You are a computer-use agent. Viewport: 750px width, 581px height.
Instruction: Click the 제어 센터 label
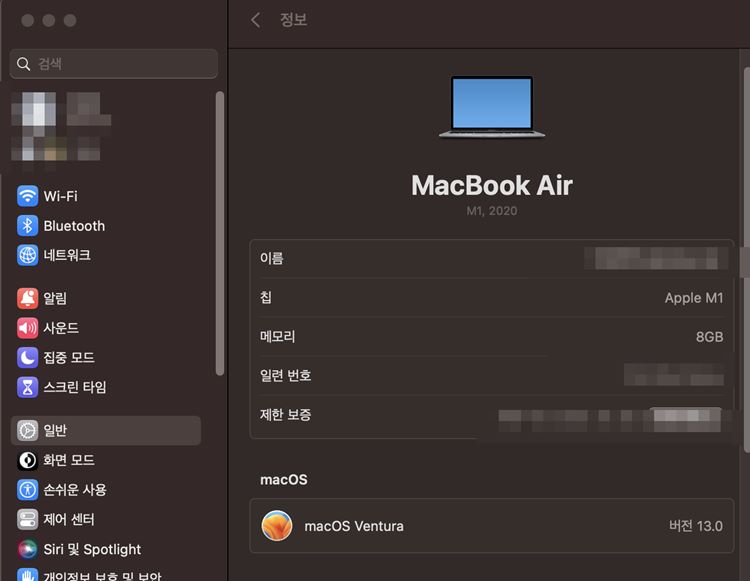click(x=69, y=519)
